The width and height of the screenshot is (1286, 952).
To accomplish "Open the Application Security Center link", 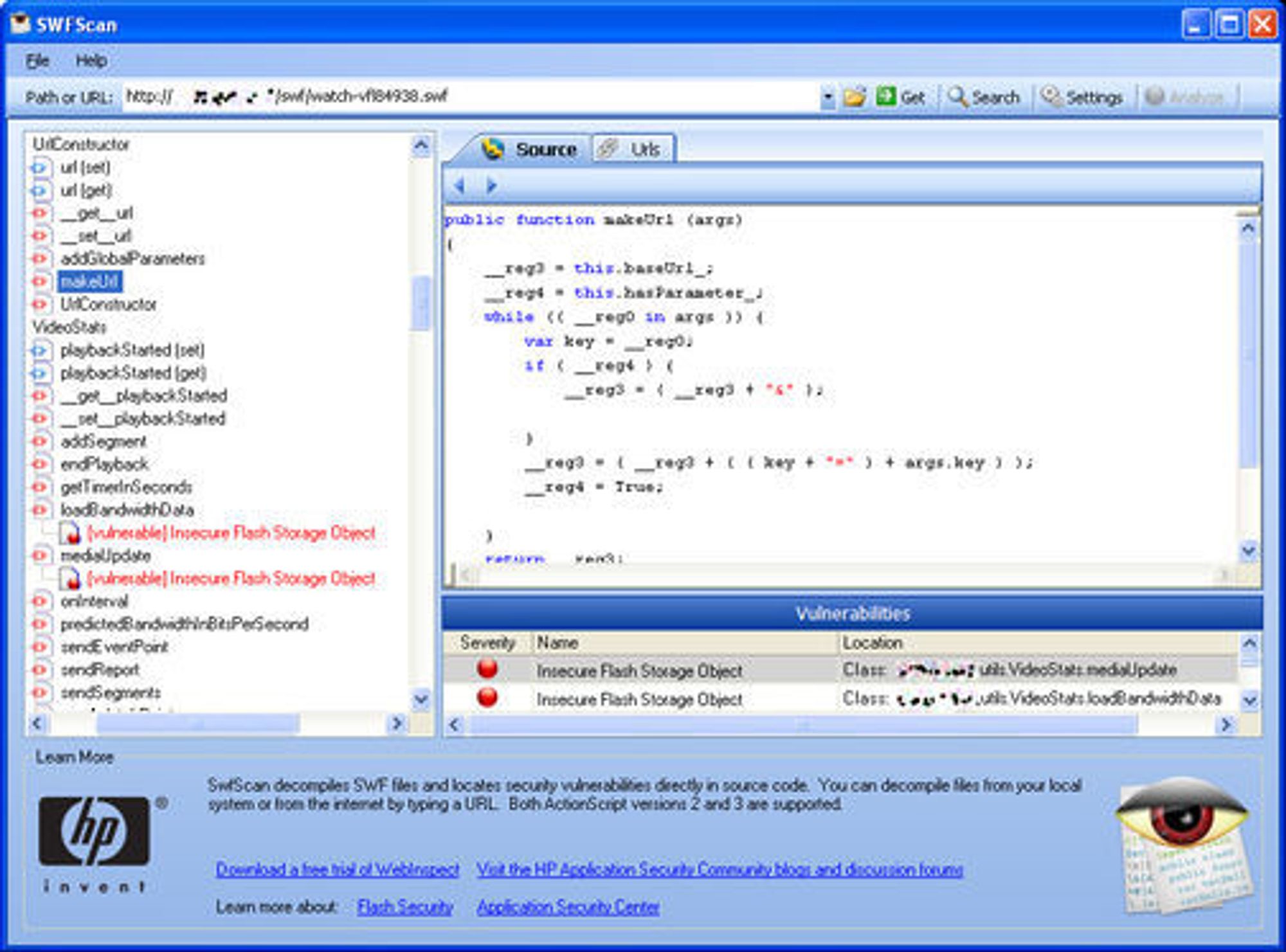I will [568, 907].
